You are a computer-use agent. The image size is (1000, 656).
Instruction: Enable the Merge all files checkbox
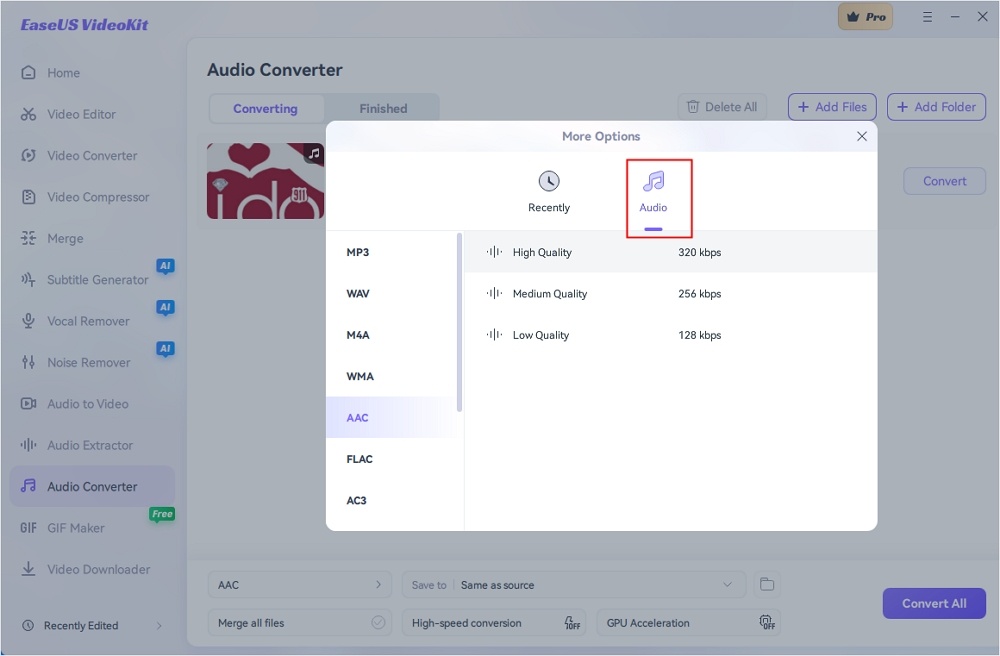click(378, 623)
